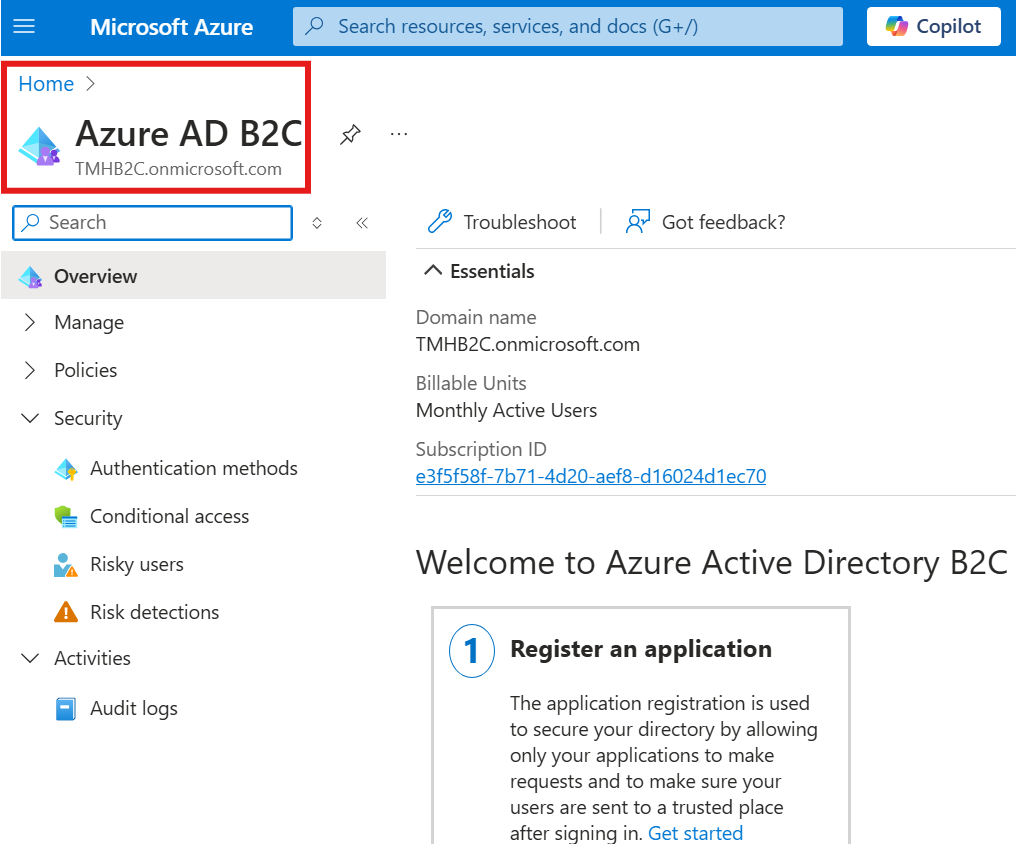Click the Risky users icon
This screenshot has height=844, width=1016.
[65, 565]
